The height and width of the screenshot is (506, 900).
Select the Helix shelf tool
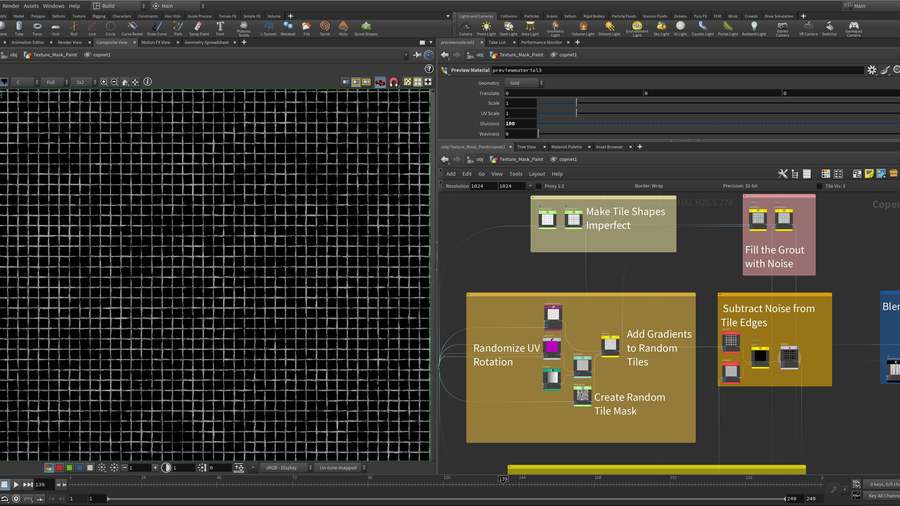point(343,28)
